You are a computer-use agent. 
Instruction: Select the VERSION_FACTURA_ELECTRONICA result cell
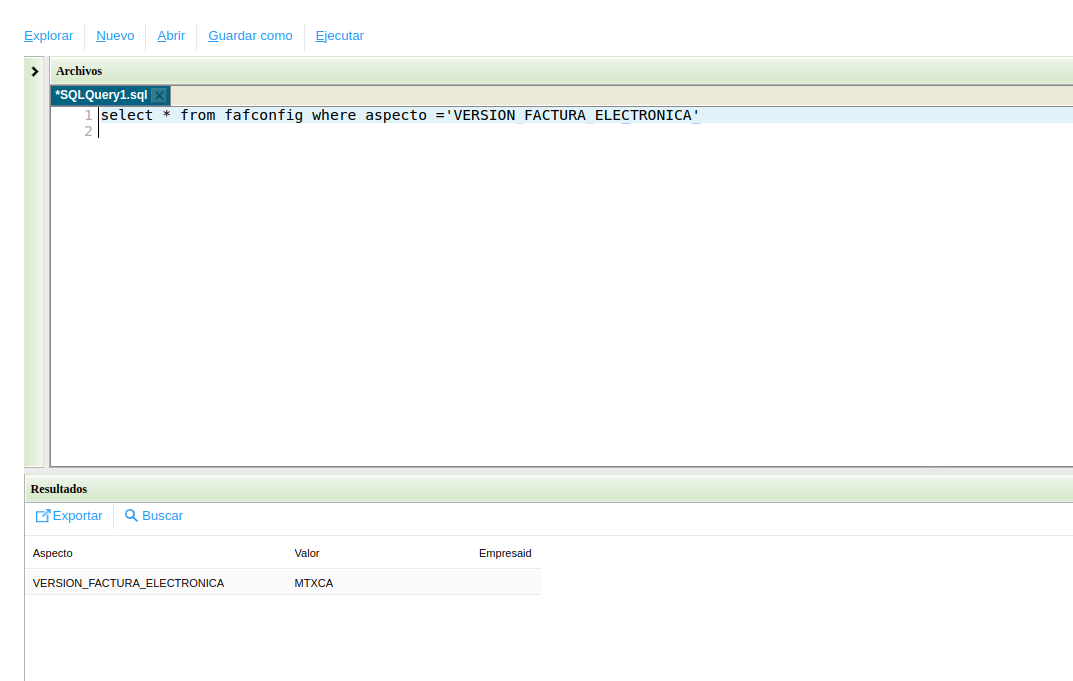coord(129,583)
